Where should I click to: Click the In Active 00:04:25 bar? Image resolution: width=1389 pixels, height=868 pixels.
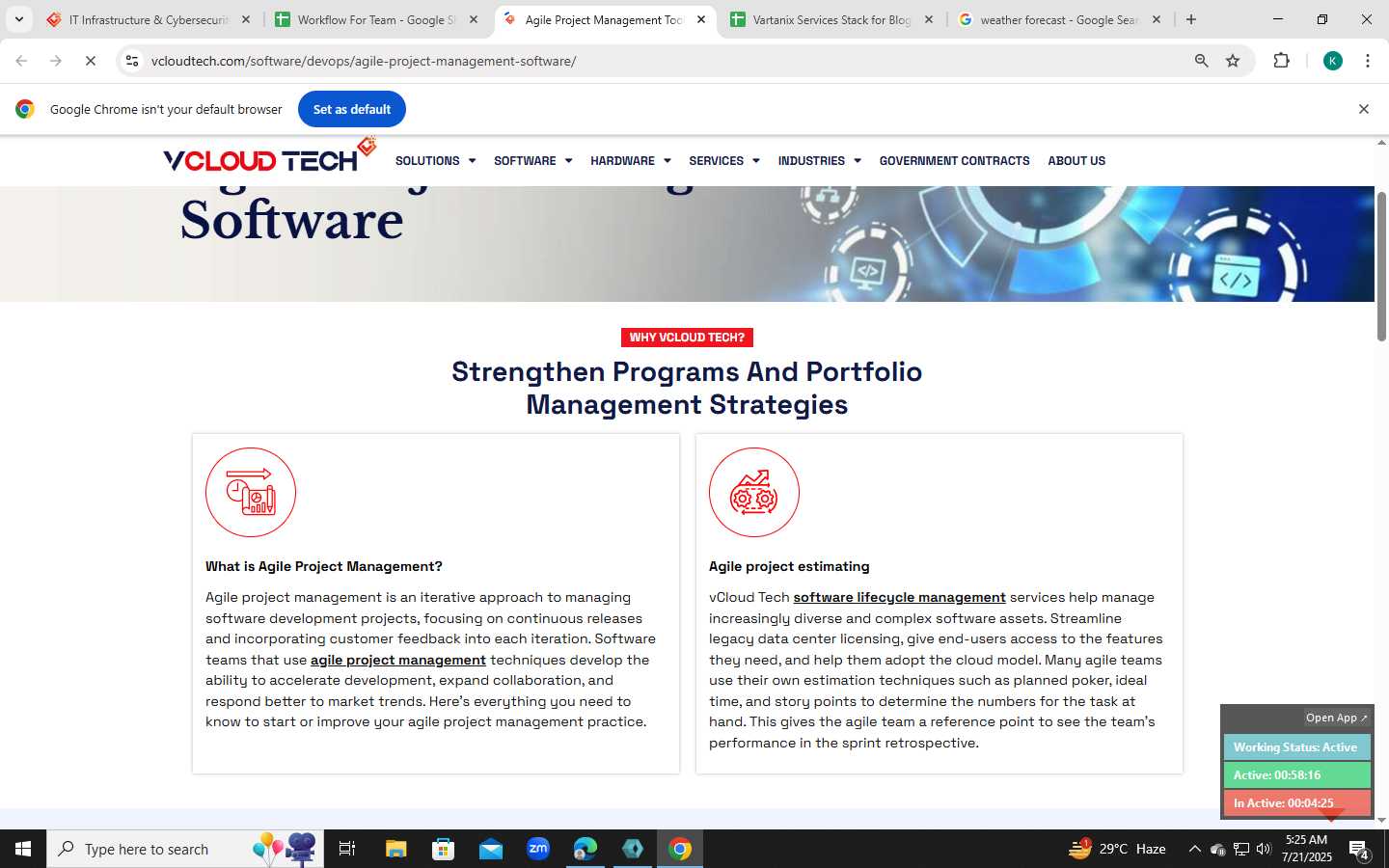(x=1296, y=803)
